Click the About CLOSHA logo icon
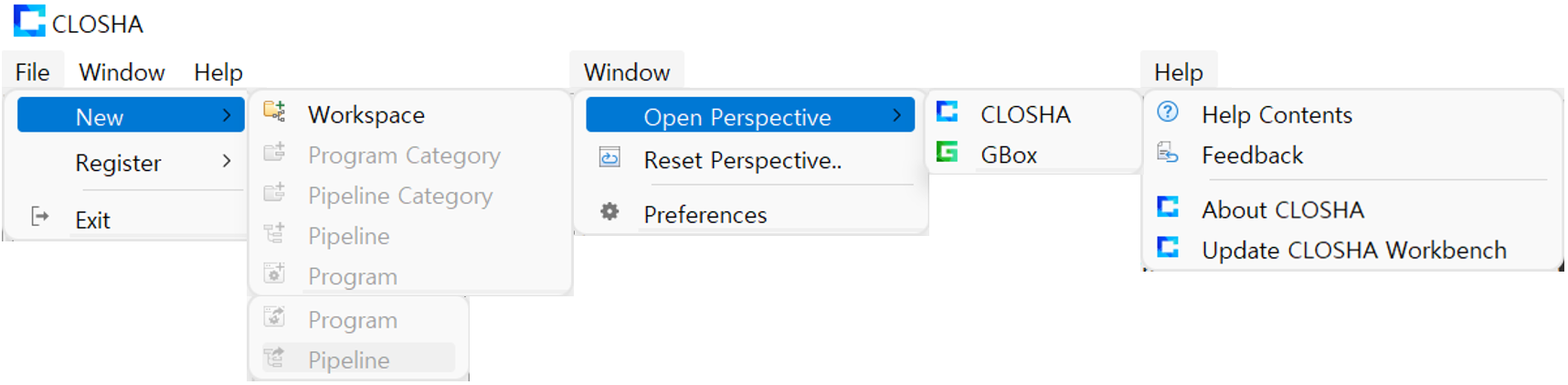1568x385 pixels. point(1168,207)
